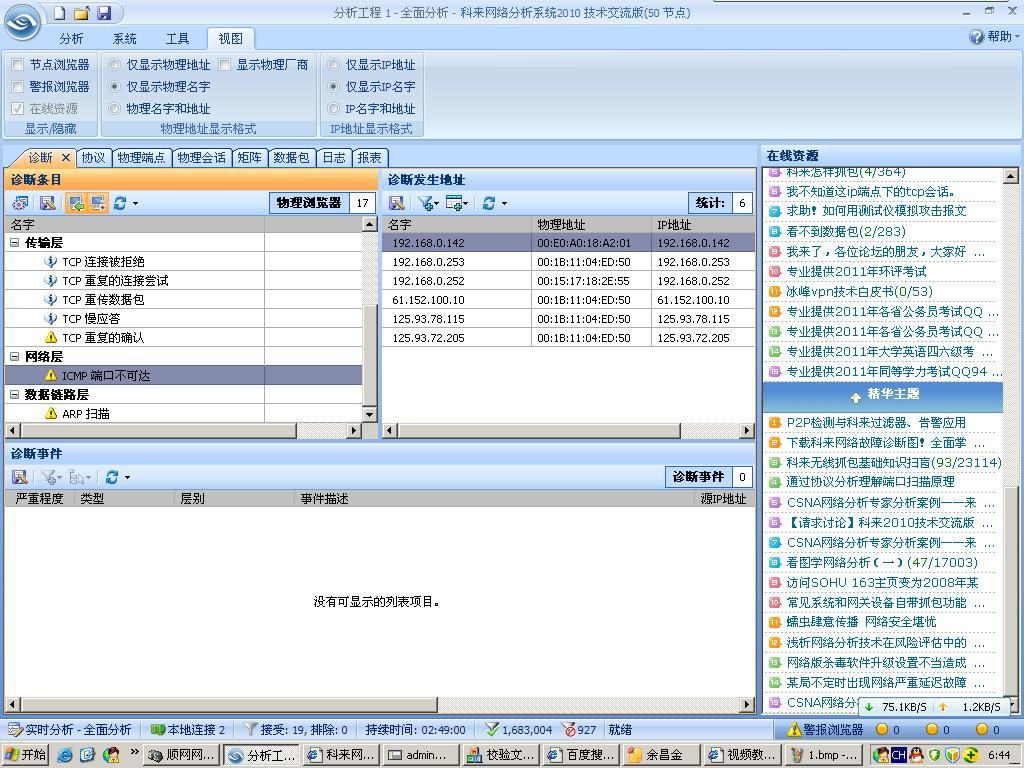Click the gear settings icon in 诊断条目 toolbar
The height and width of the screenshot is (768, 1024).
point(20,203)
